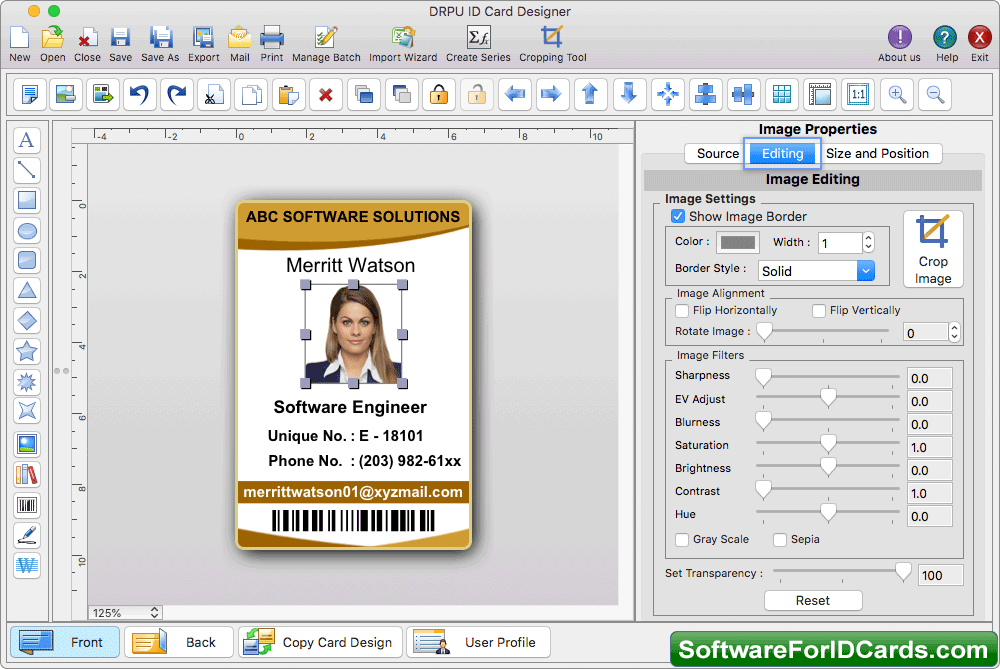The height and width of the screenshot is (669, 1000).
Task: Click the actual size 1:1 icon
Action: tap(858, 94)
